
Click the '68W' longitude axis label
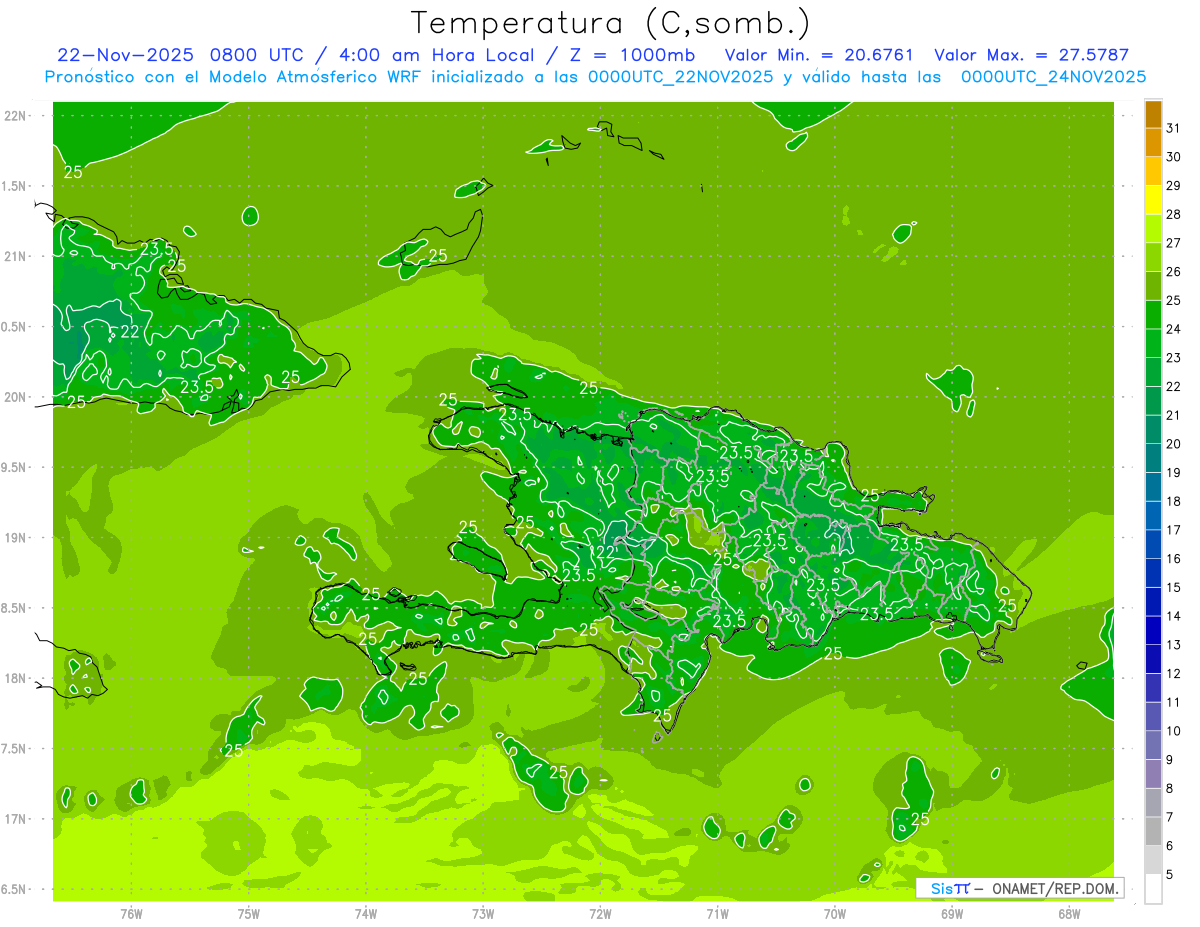[x=1069, y=913]
